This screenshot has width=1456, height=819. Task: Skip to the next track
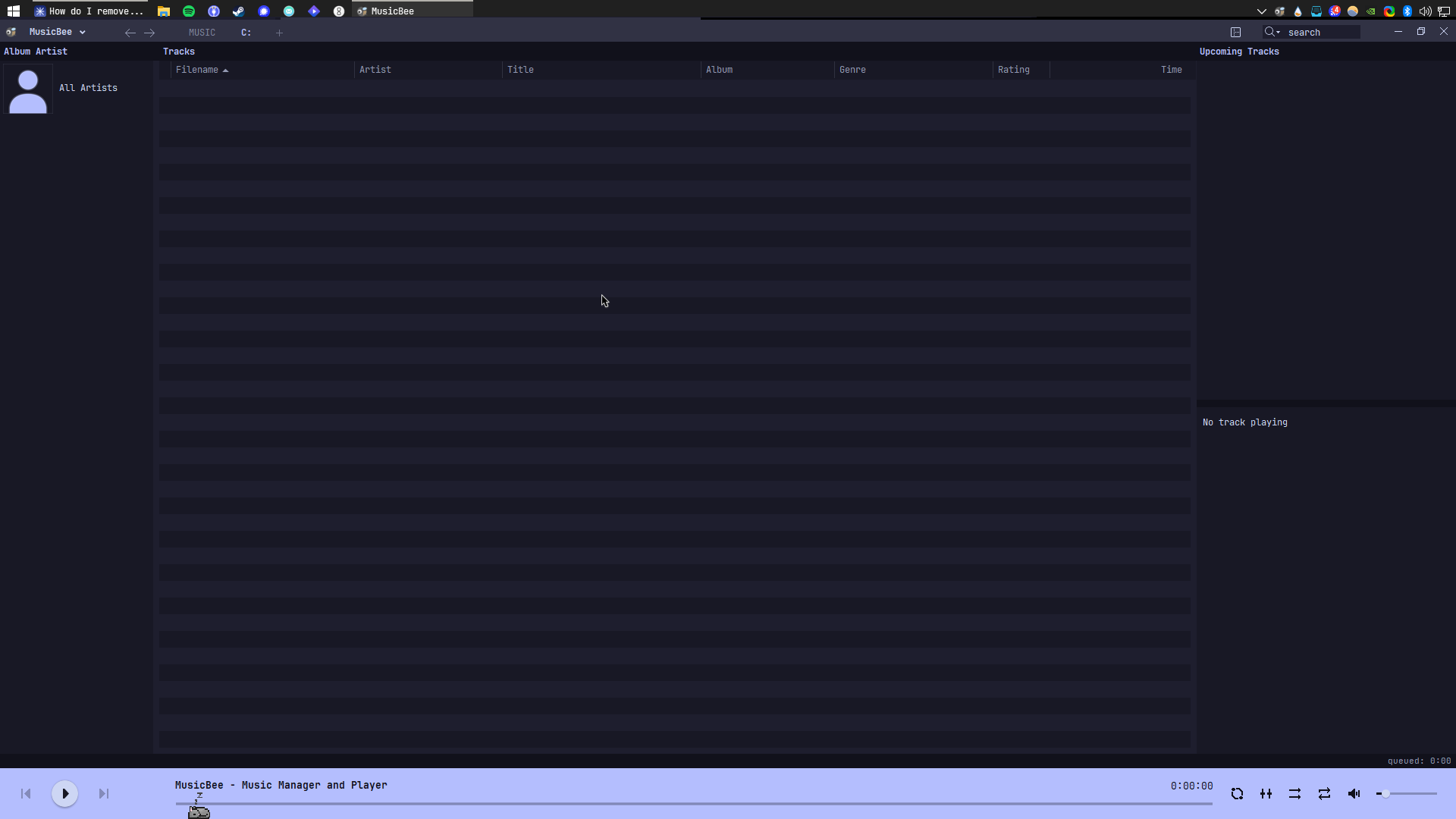pos(104,794)
